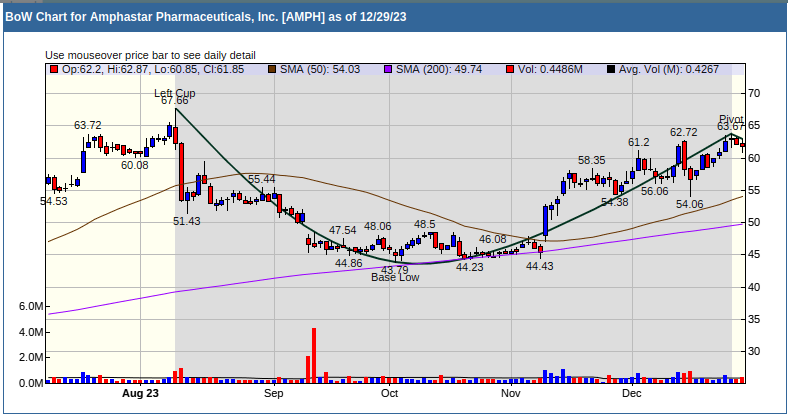
Task: Click the purple SMA (200) legend swatch
Action: pyautogui.click(x=388, y=69)
